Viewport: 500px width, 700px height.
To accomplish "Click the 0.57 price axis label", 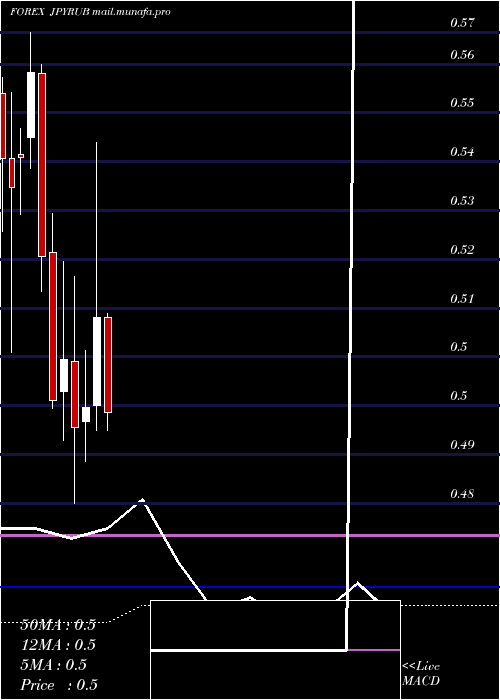I will click(x=462, y=23).
